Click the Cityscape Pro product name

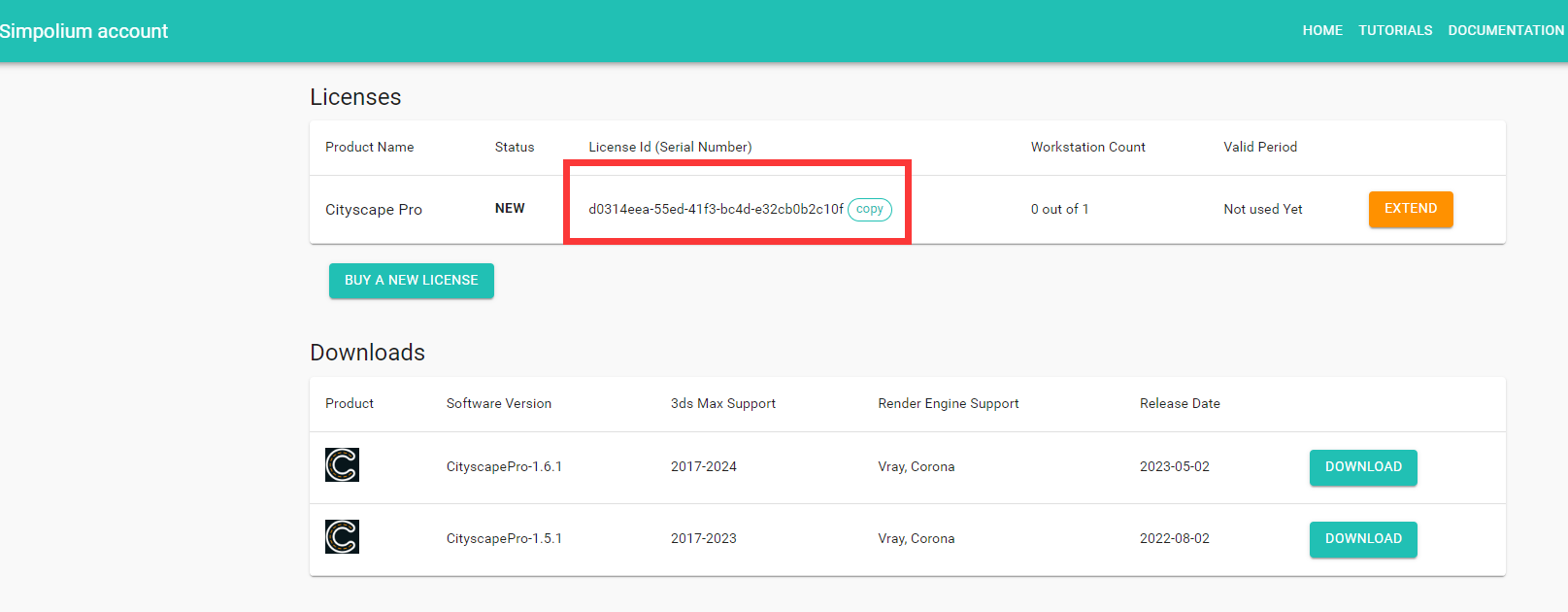(x=374, y=210)
